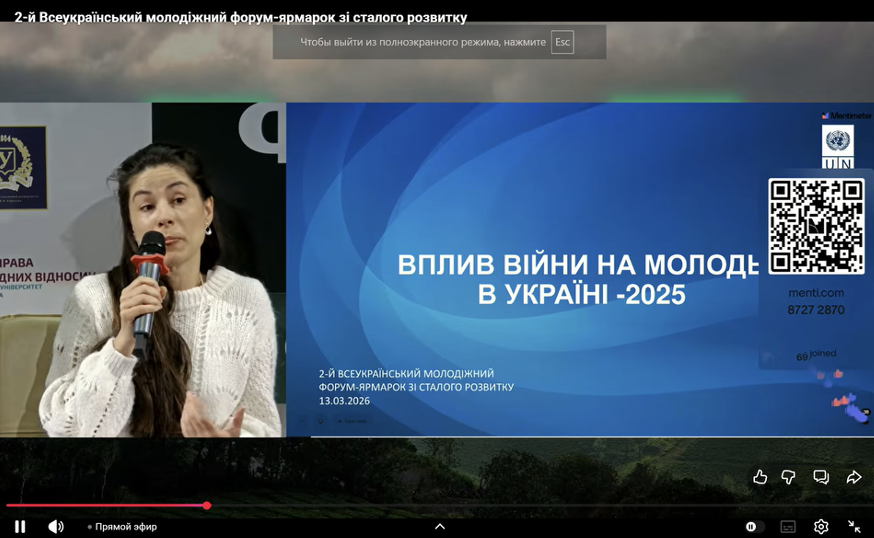Pause the live video playback
Screen dimensions: 874x538
point(20,527)
